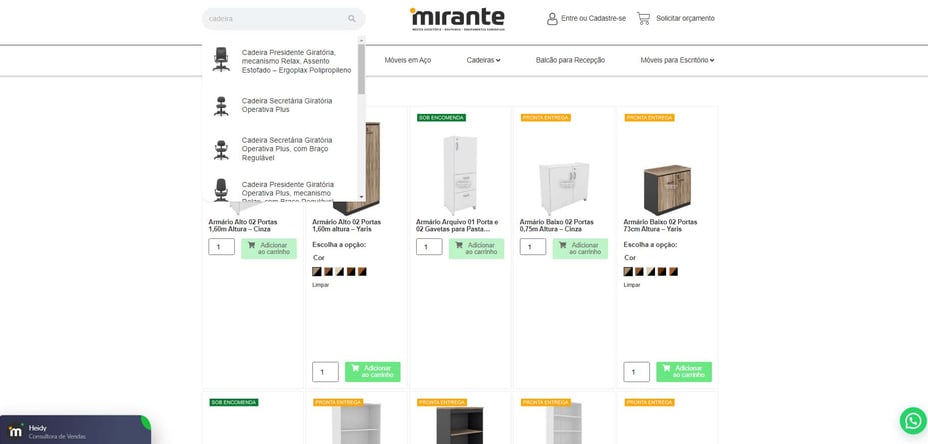Viewport: 928px width, 444px height.
Task: Click the shopping cart icon in header
Action: 643,18
